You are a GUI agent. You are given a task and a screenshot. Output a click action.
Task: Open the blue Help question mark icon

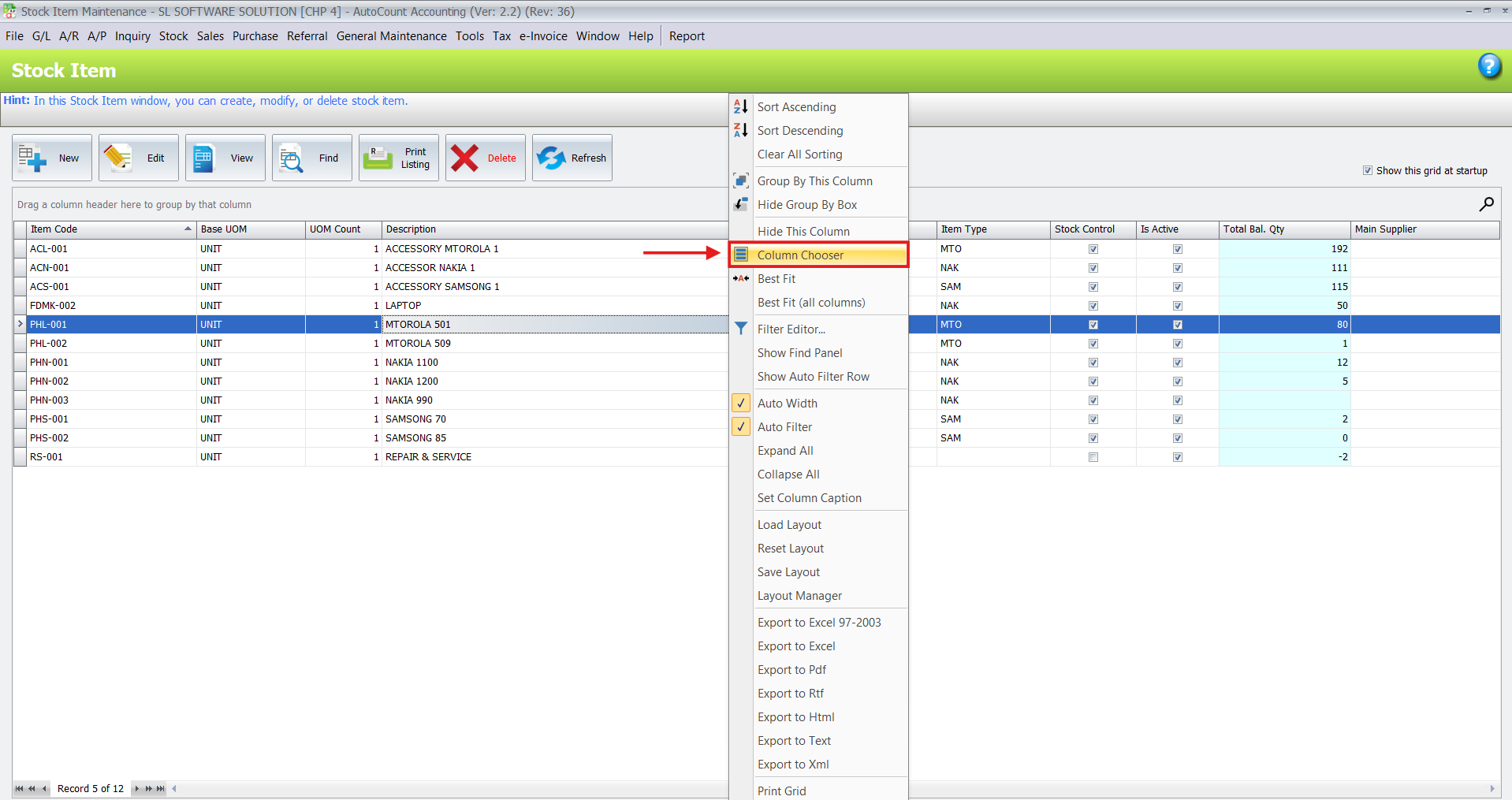1488,66
